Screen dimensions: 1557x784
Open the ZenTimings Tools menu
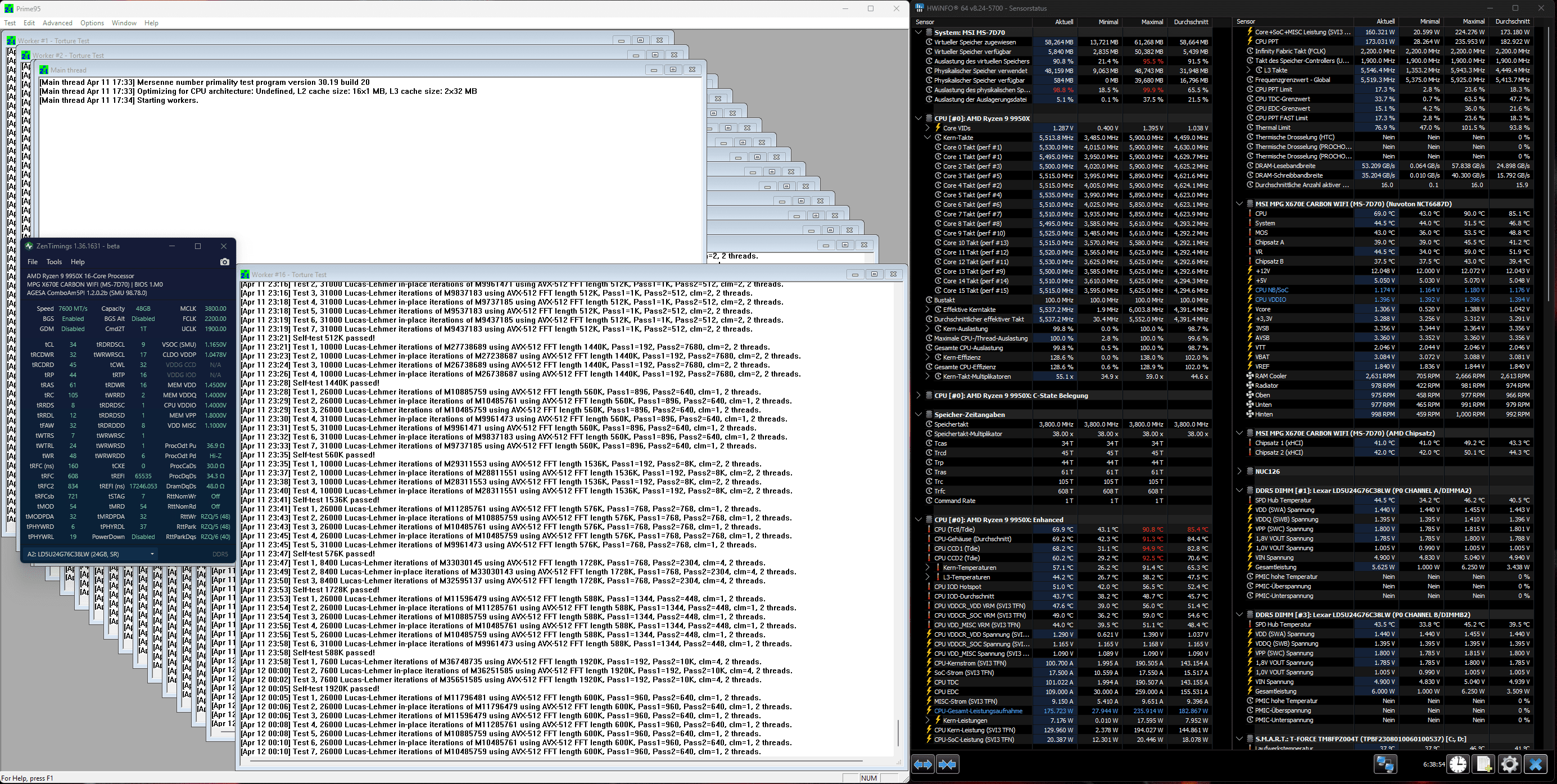[54, 262]
